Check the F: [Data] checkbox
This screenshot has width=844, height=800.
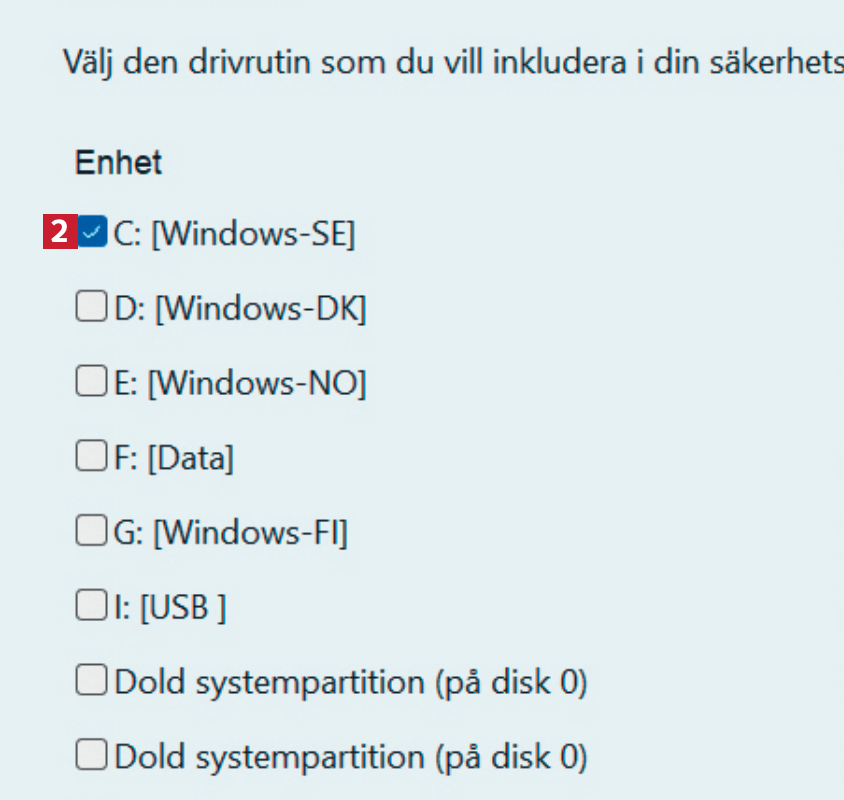click(90, 457)
